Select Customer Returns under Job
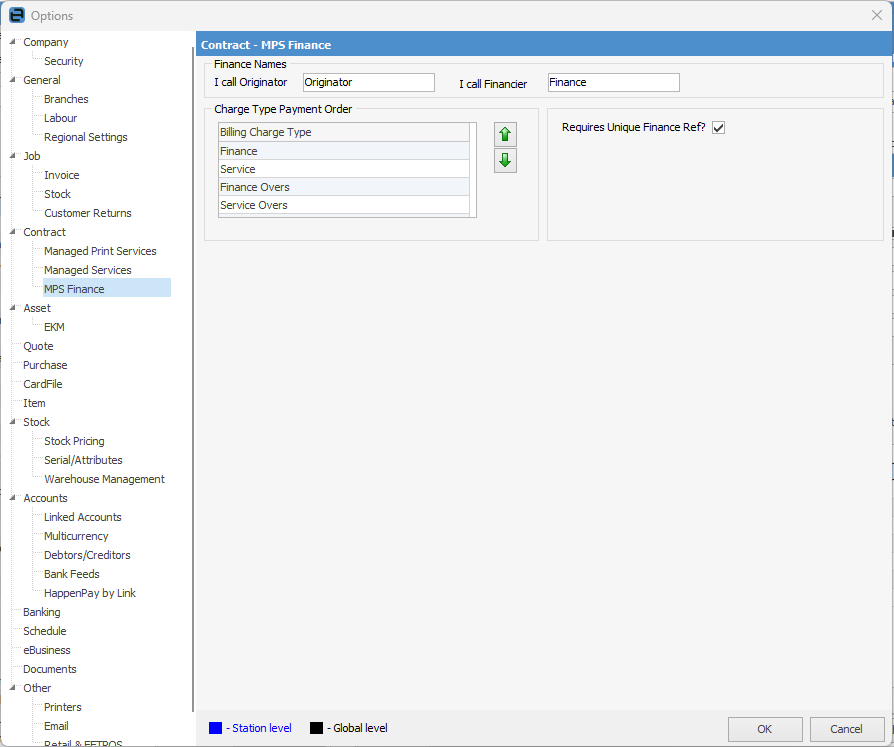The height and width of the screenshot is (747, 894). click(x=88, y=213)
